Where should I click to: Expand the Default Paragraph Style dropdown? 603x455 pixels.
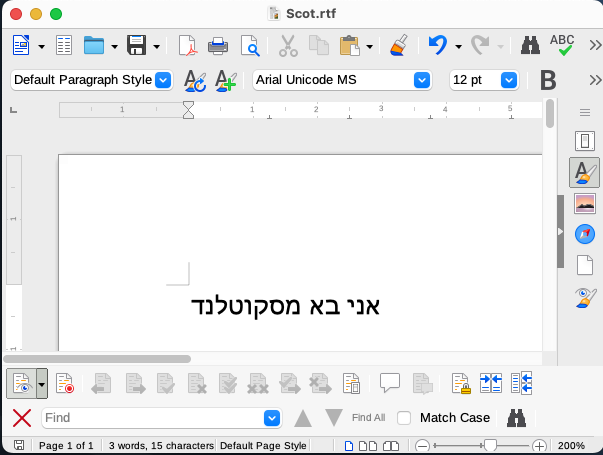(x=164, y=80)
